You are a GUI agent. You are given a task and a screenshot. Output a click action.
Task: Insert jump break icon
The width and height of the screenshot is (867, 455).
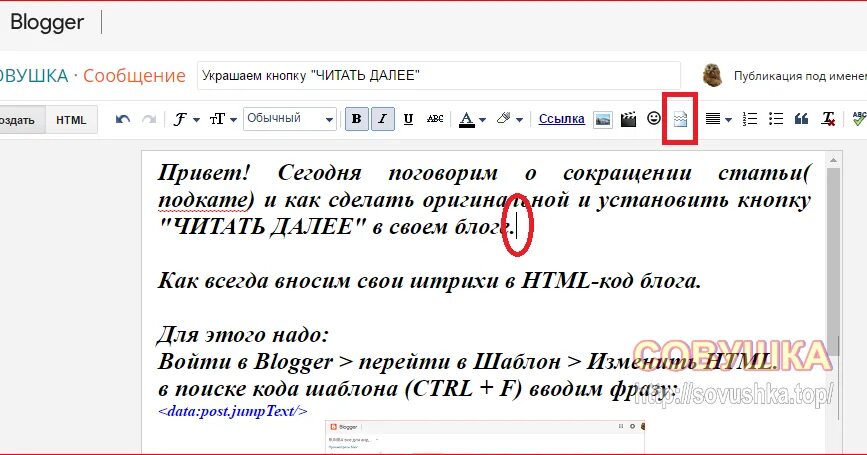click(x=680, y=119)
